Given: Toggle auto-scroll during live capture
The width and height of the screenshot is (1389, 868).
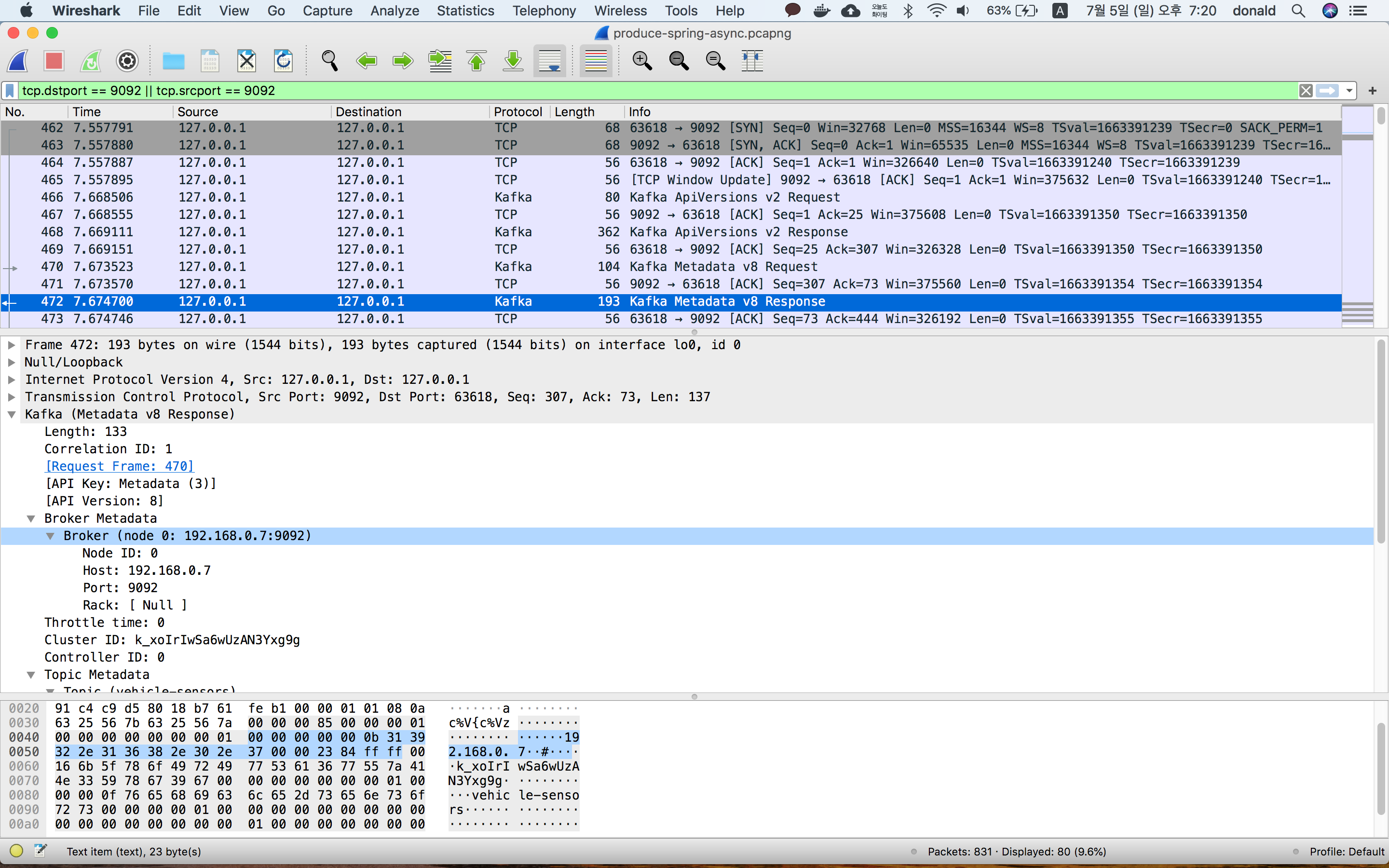Looking at the screenshot, I should [550, 61].
